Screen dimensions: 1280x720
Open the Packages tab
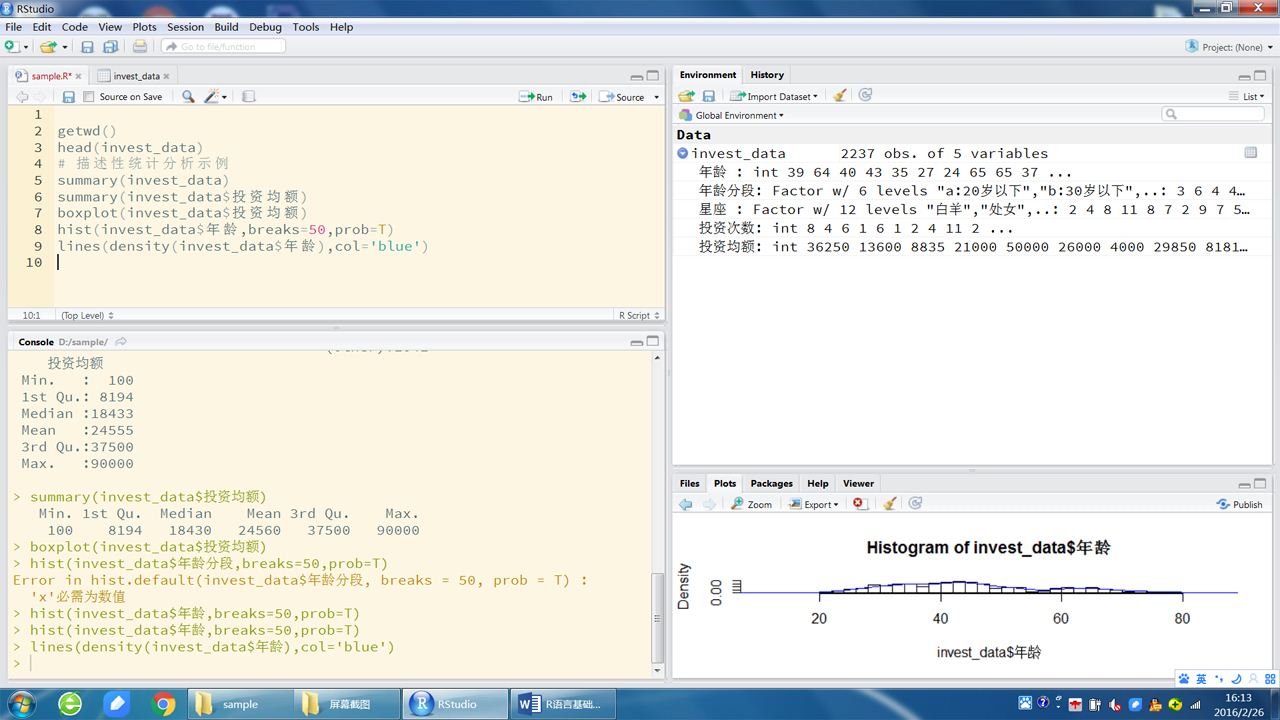click(771, 483)
